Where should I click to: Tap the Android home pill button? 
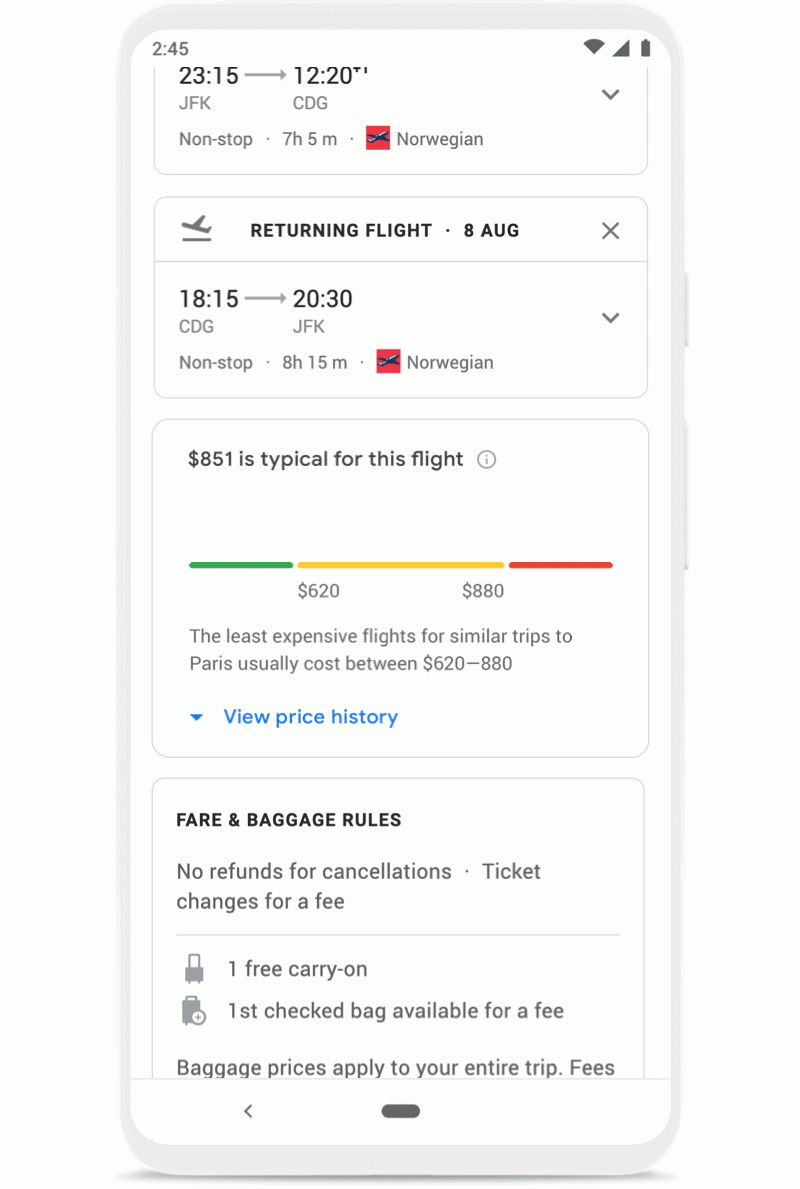[401, 1111]
